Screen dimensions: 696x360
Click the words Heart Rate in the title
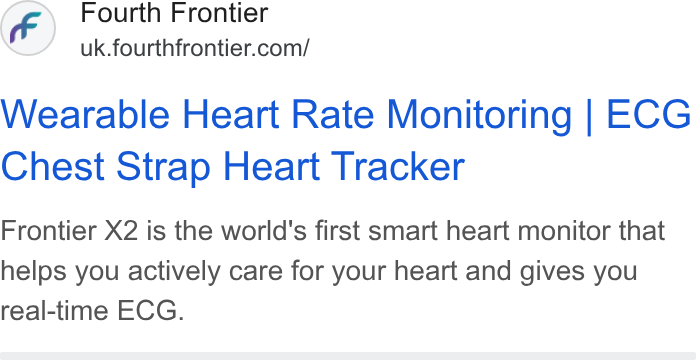pos(278,115)
